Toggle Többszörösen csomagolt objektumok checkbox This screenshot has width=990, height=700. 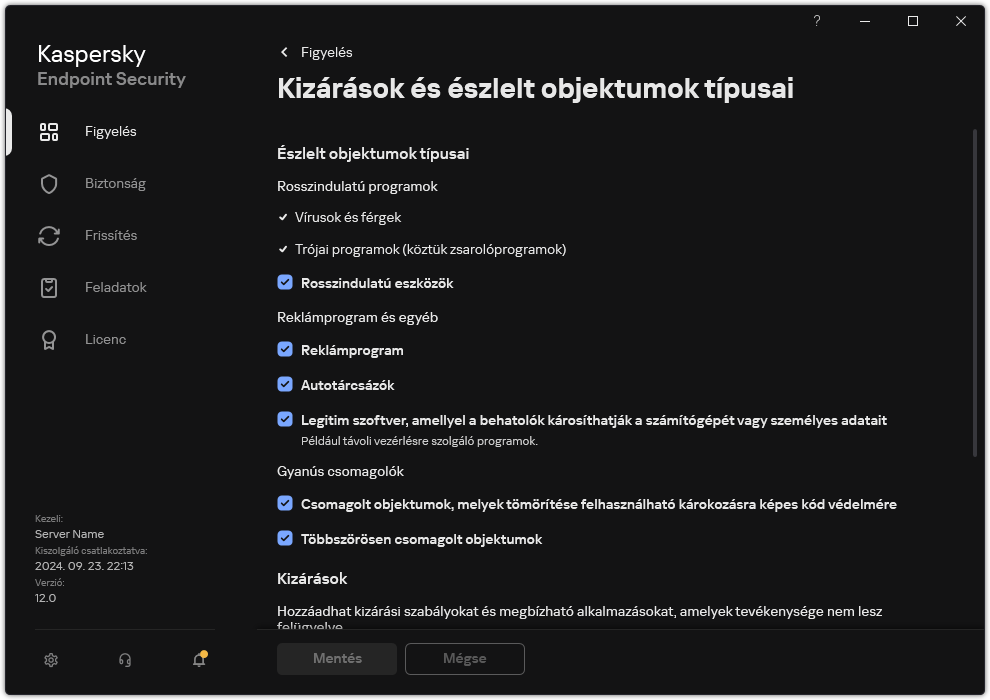285,539
